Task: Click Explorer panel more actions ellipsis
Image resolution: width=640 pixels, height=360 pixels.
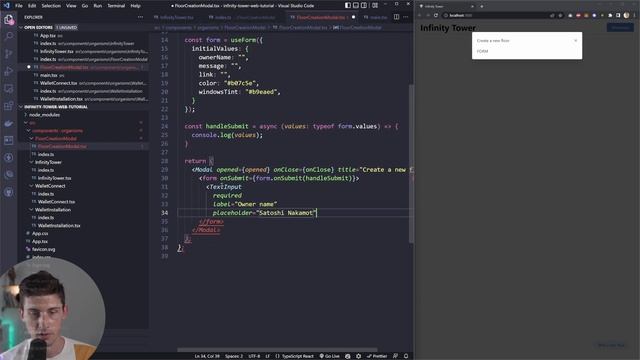Action: click(x=140, y=17)
